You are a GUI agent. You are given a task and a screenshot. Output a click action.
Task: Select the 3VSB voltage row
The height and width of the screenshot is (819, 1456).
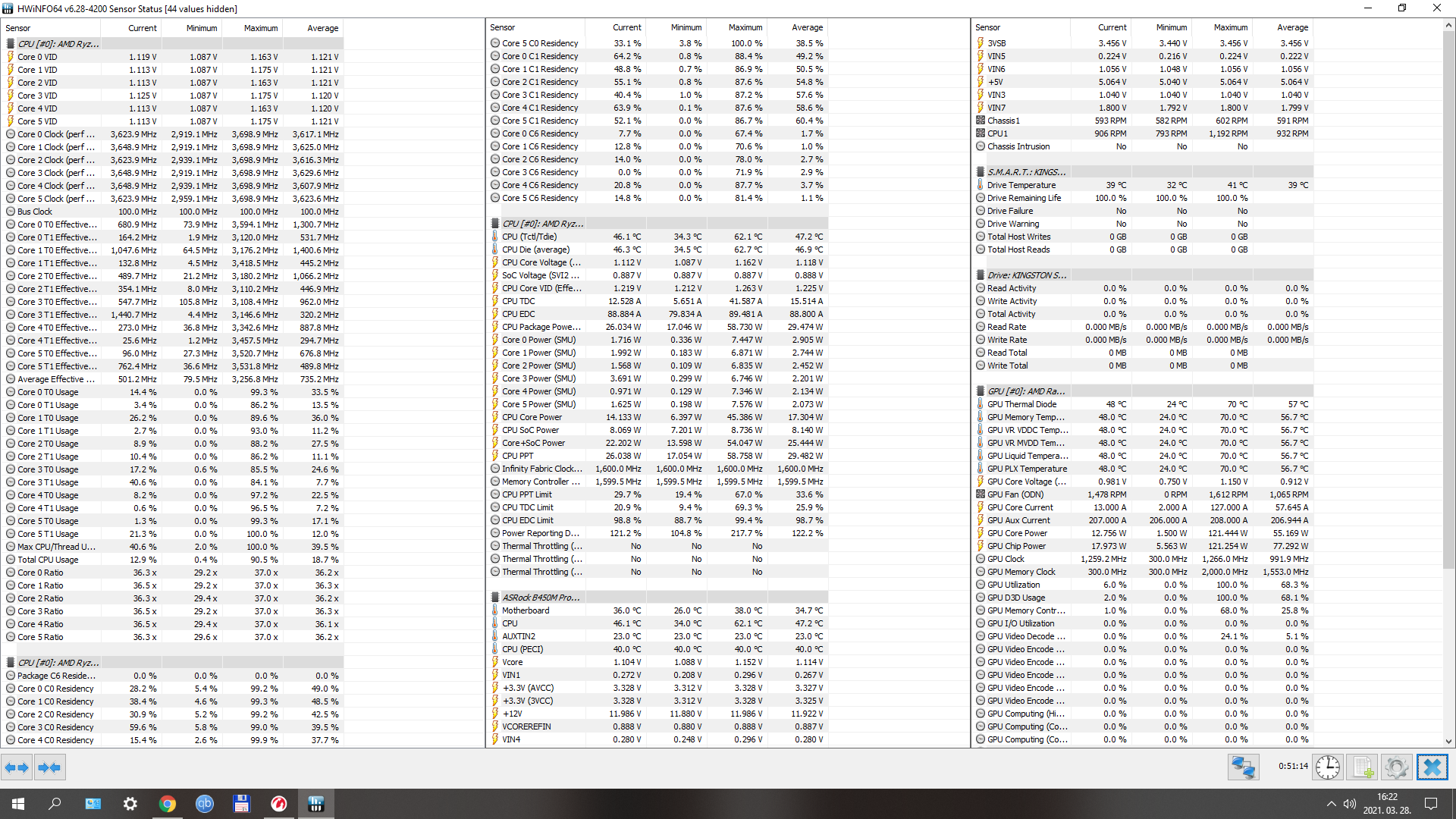[1144, 43]
